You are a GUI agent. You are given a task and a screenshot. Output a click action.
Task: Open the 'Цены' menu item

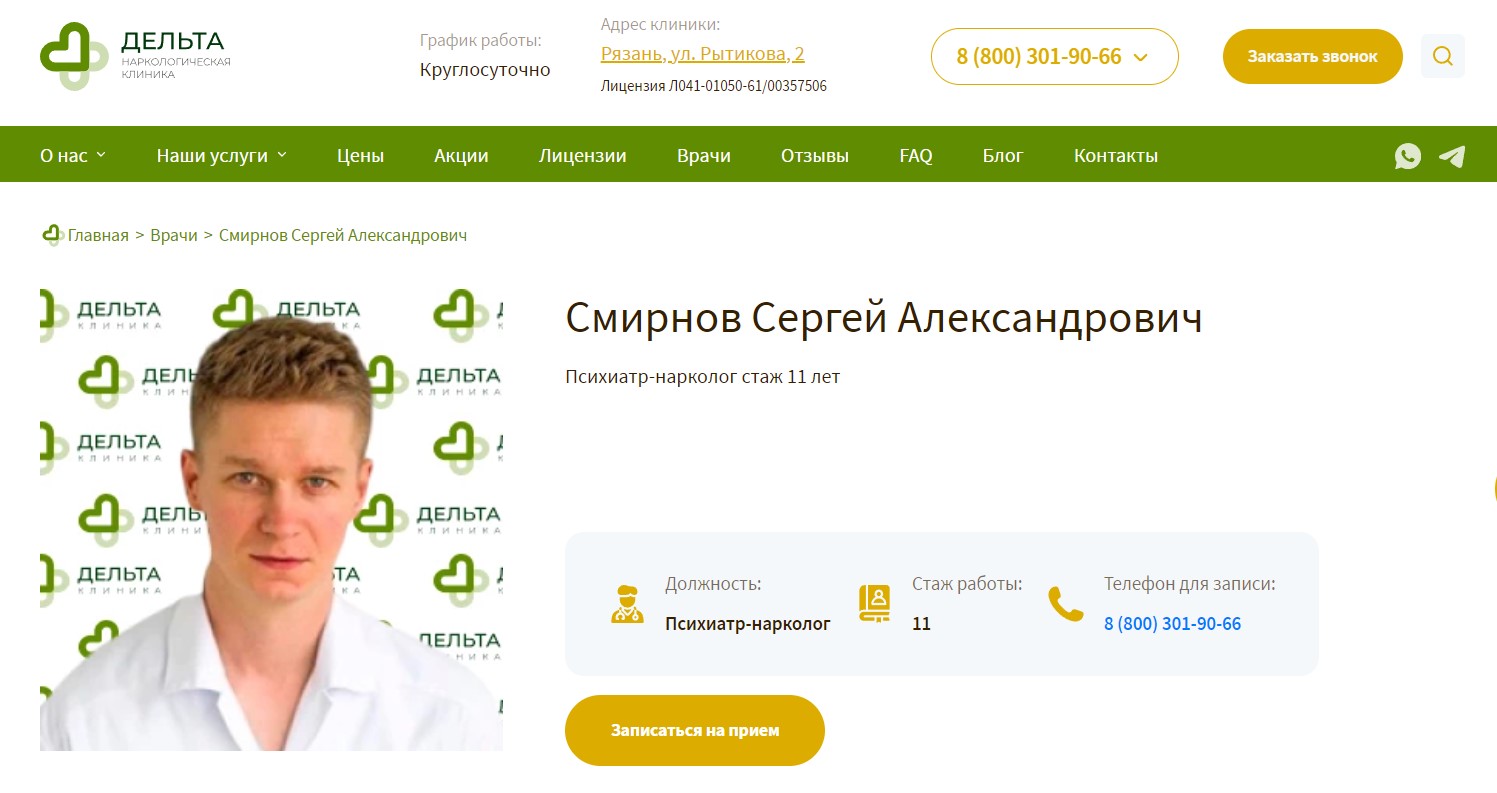pyautogui.click(x=360, y=156)
